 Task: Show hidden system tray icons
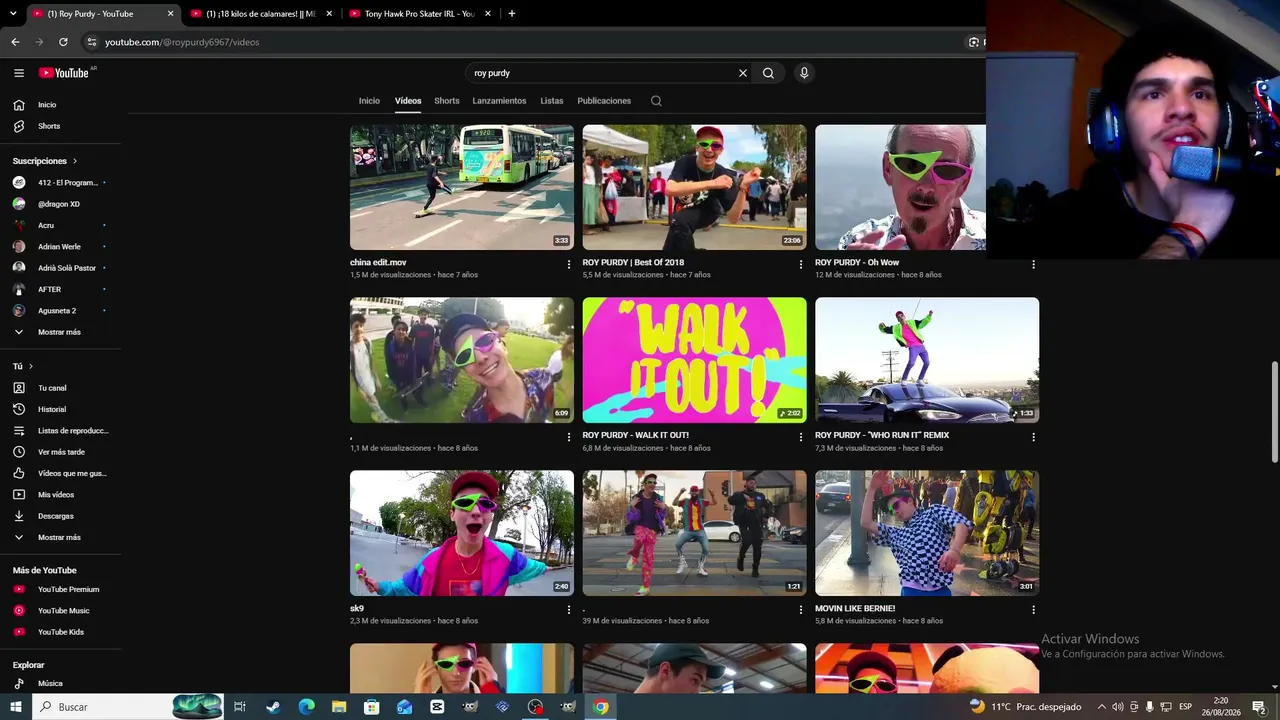pos(1102,707)
